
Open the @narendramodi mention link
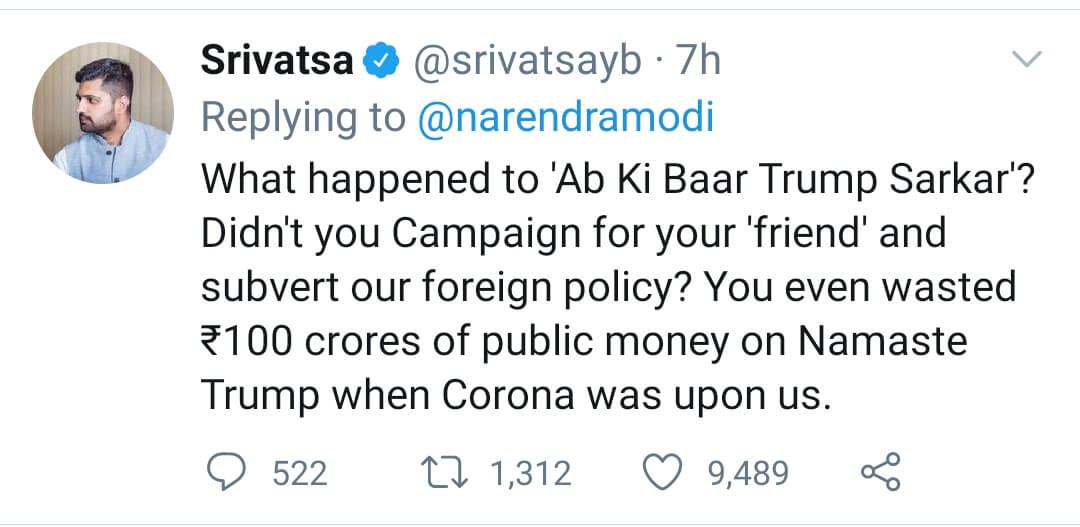pyautogui.click(x=565, y=117)
